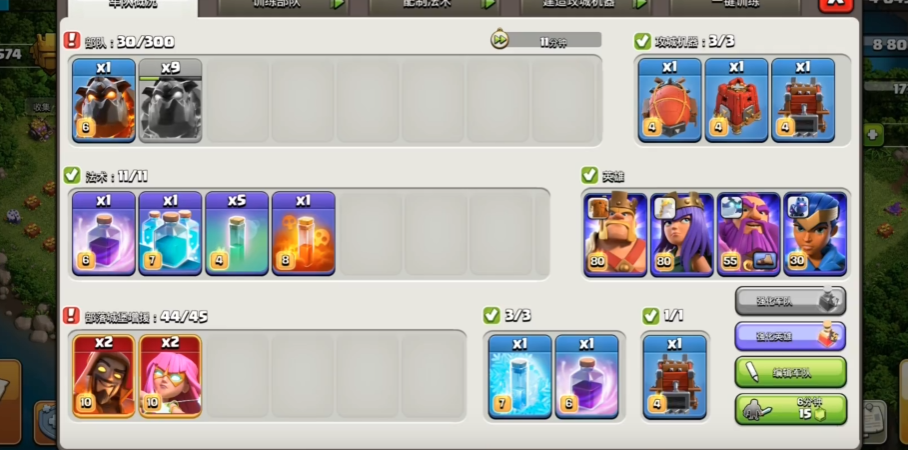Screen dimensions: 908x450
Task: Choose the x5 green Invisibility spell
Action: [x=237, y=233]
